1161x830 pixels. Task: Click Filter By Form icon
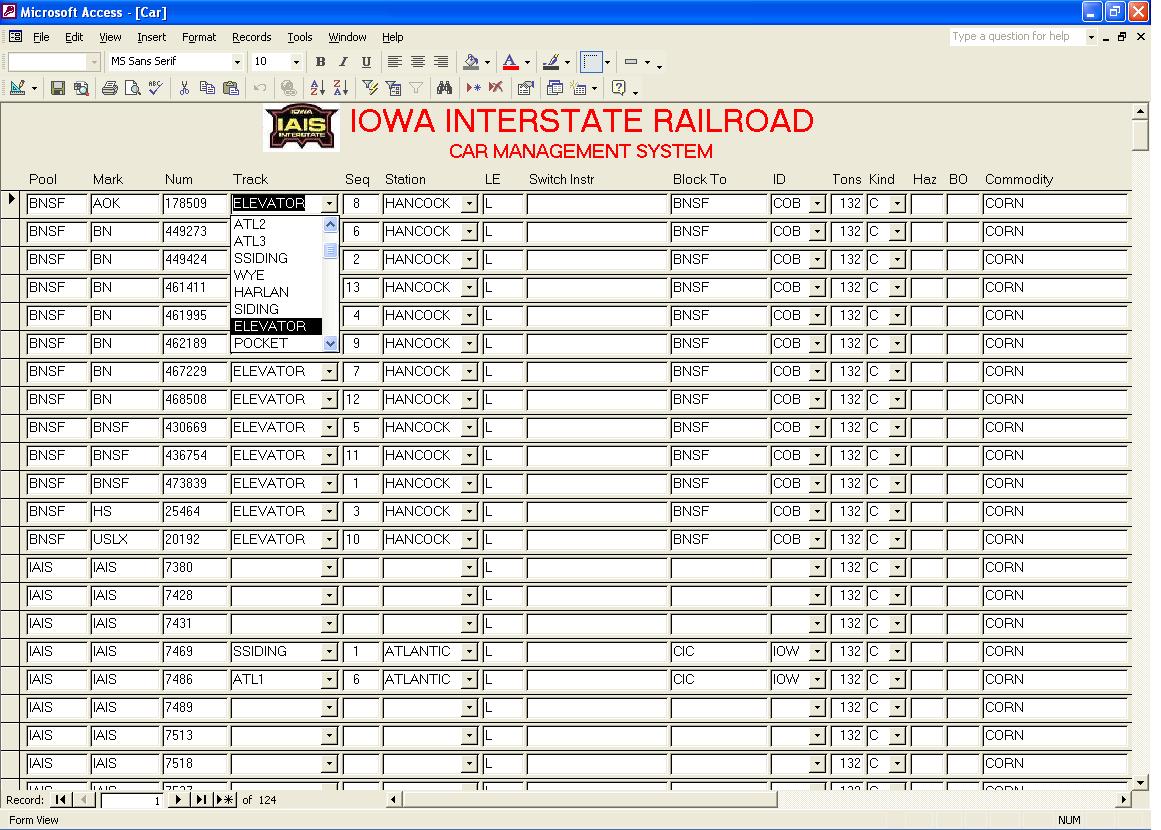pyautogui.click(x=393, y=88)
